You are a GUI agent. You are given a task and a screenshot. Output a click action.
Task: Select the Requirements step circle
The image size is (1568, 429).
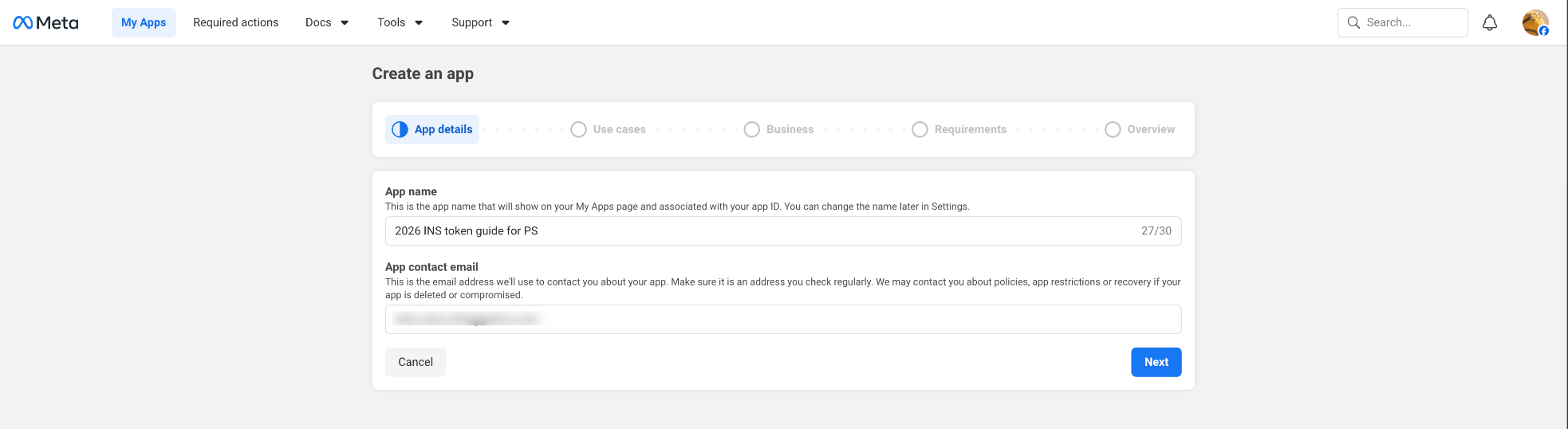pyautogui.click(x=920, y=129)
